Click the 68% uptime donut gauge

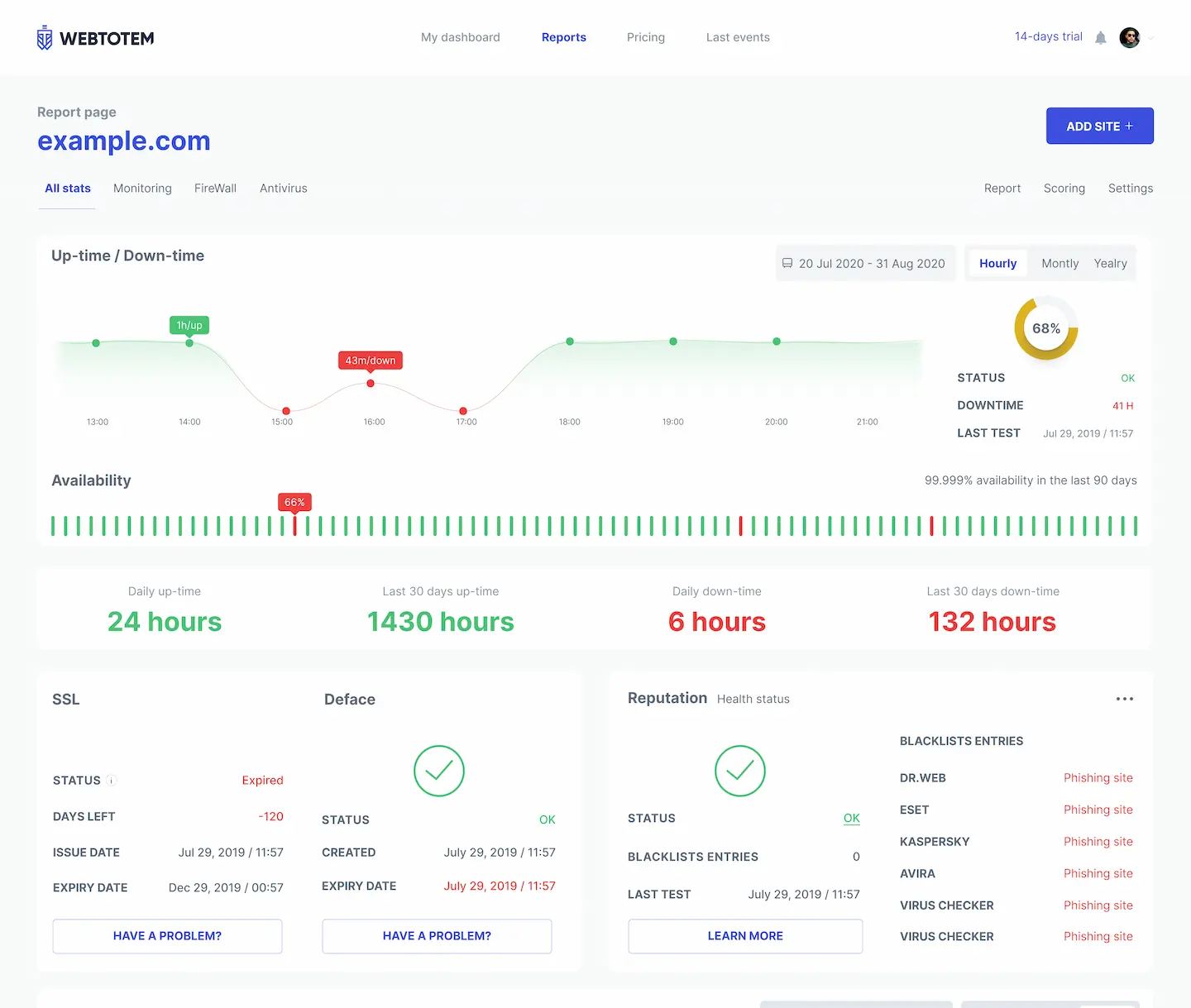coord(1045,328)
